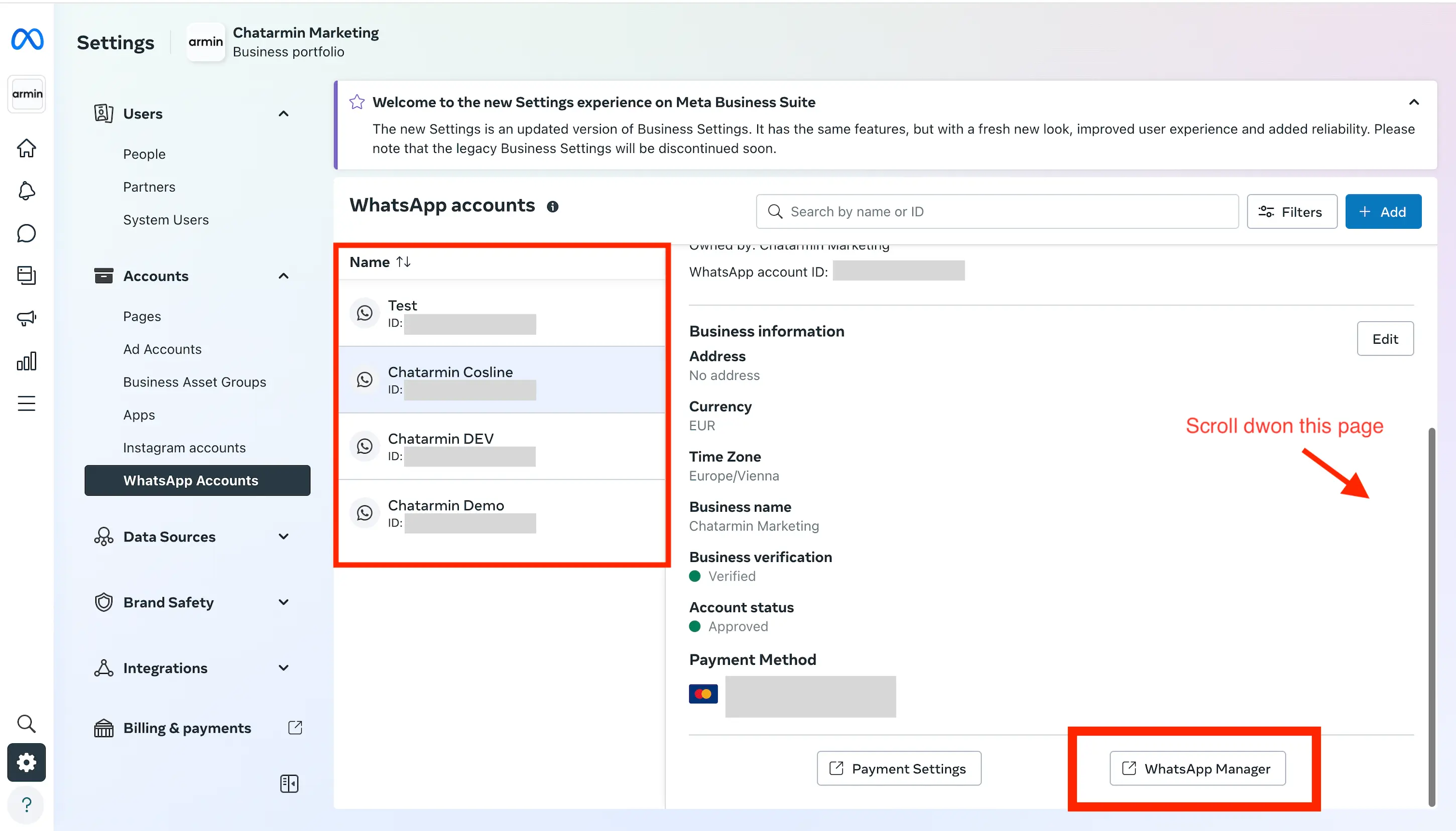Go to Home icon in left rail

pos(26,149)
